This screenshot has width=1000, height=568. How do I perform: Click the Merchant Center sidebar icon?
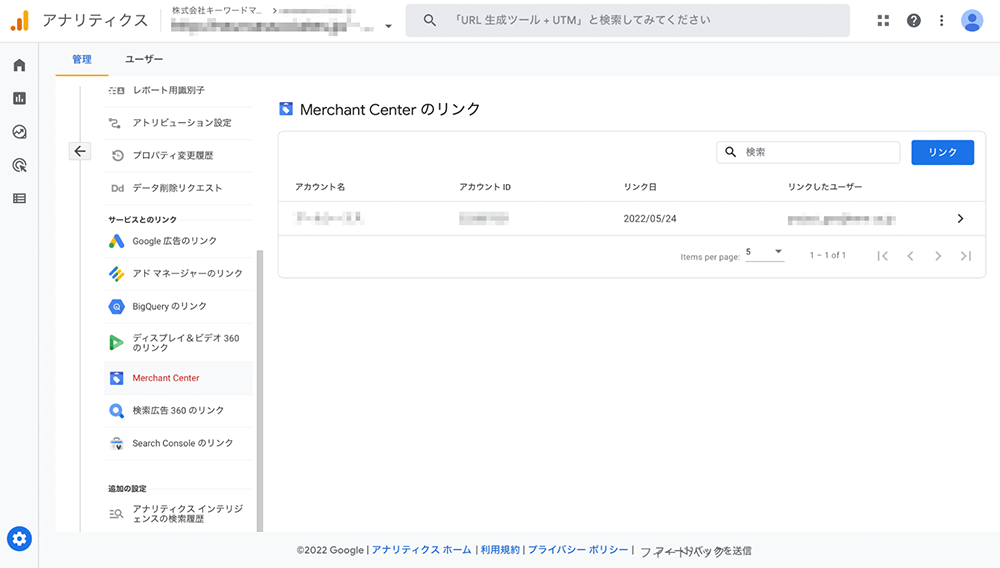116,378
